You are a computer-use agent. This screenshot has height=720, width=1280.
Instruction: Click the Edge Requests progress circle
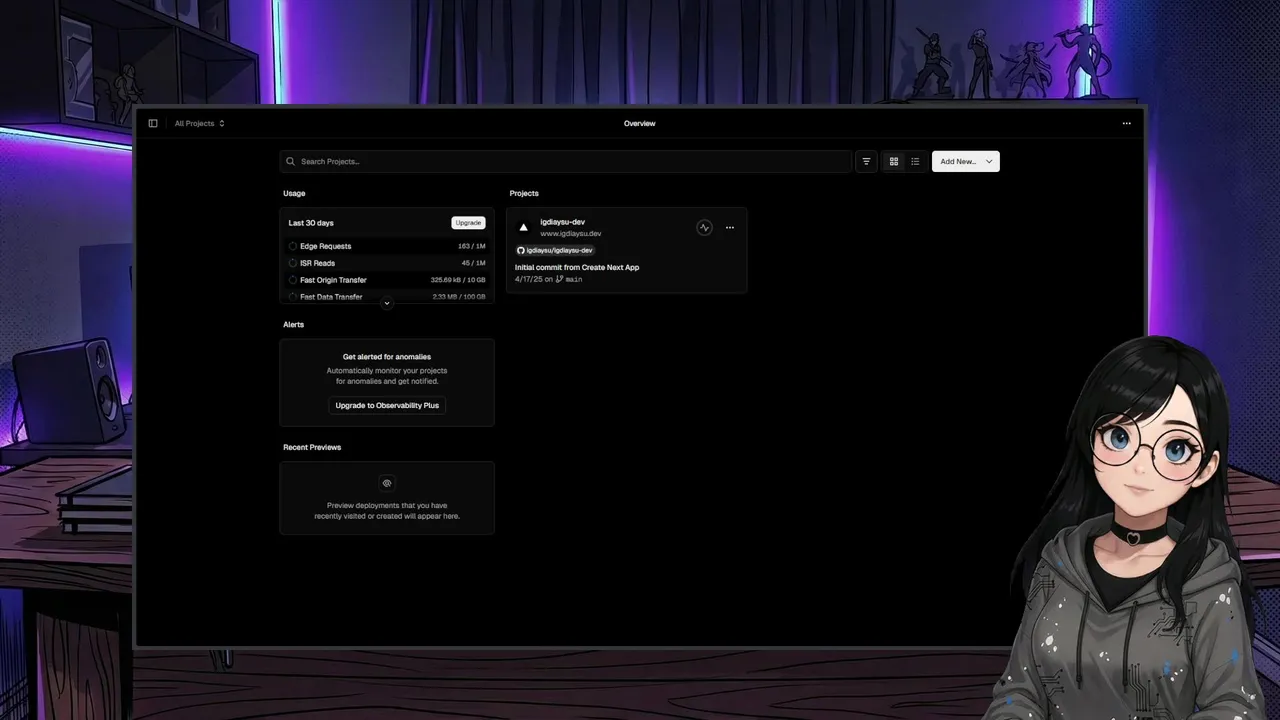(x=293, y=246)
